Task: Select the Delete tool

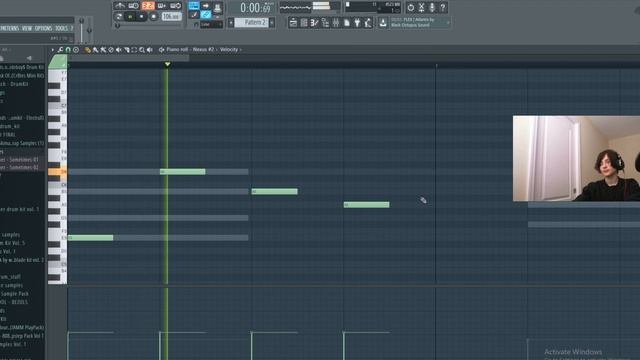Action: (111, 50)
